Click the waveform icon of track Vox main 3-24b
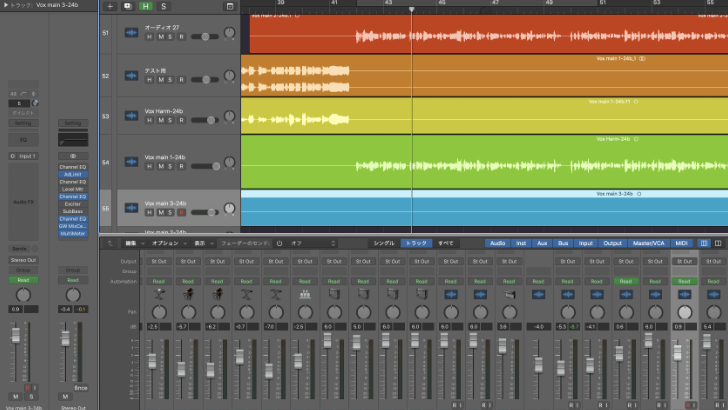 pyautogui.click(x=131, y=208)
